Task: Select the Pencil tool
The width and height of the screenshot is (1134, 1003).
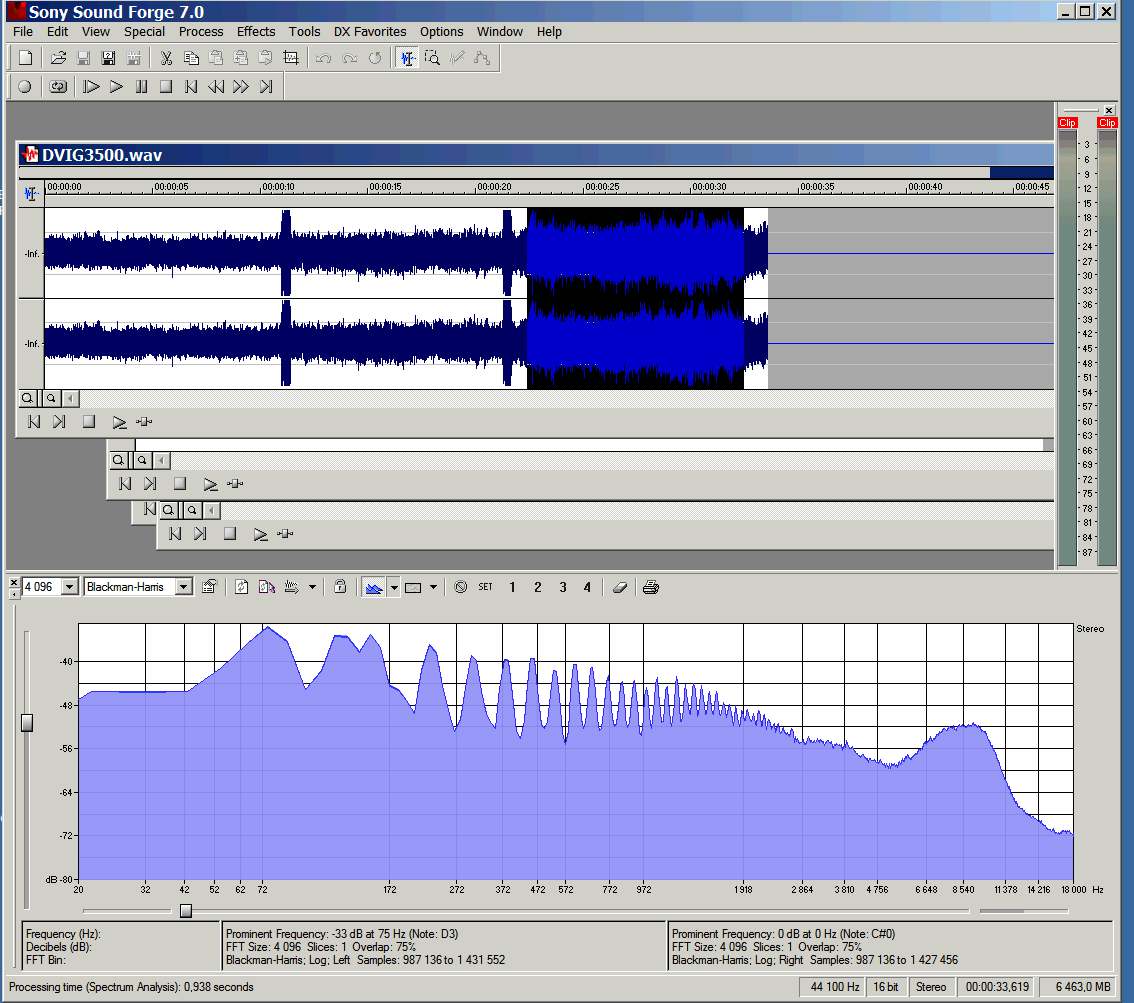Action: point(457,58)
